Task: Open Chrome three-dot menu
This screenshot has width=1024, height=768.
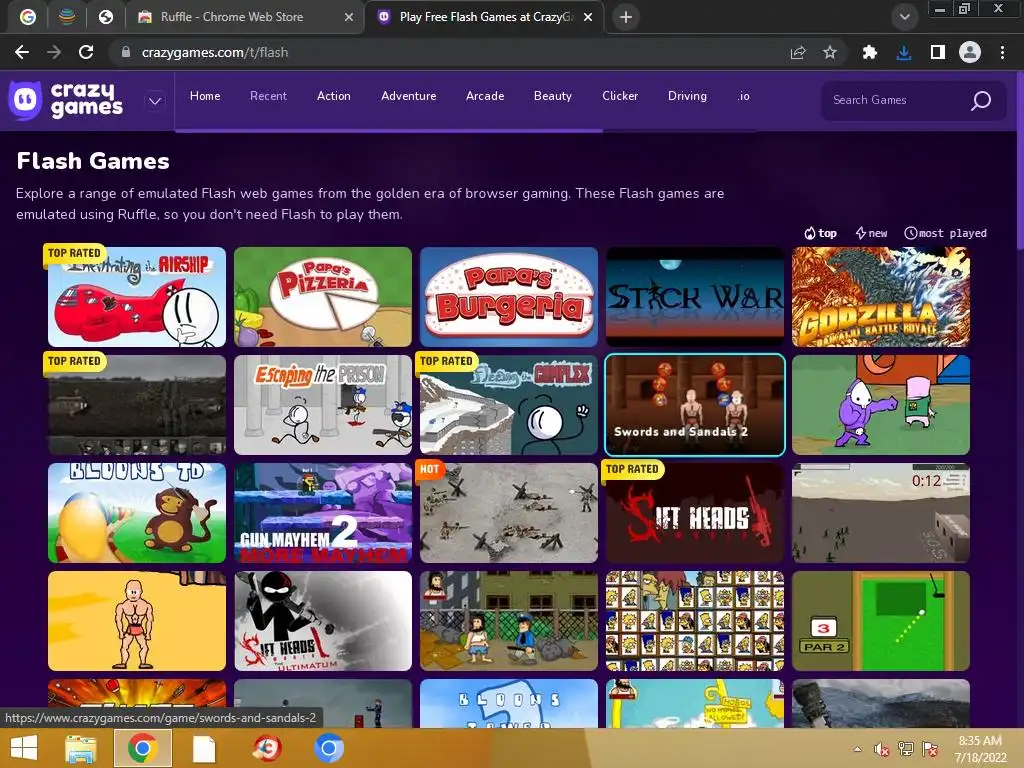Action: tap(1002, 52)
